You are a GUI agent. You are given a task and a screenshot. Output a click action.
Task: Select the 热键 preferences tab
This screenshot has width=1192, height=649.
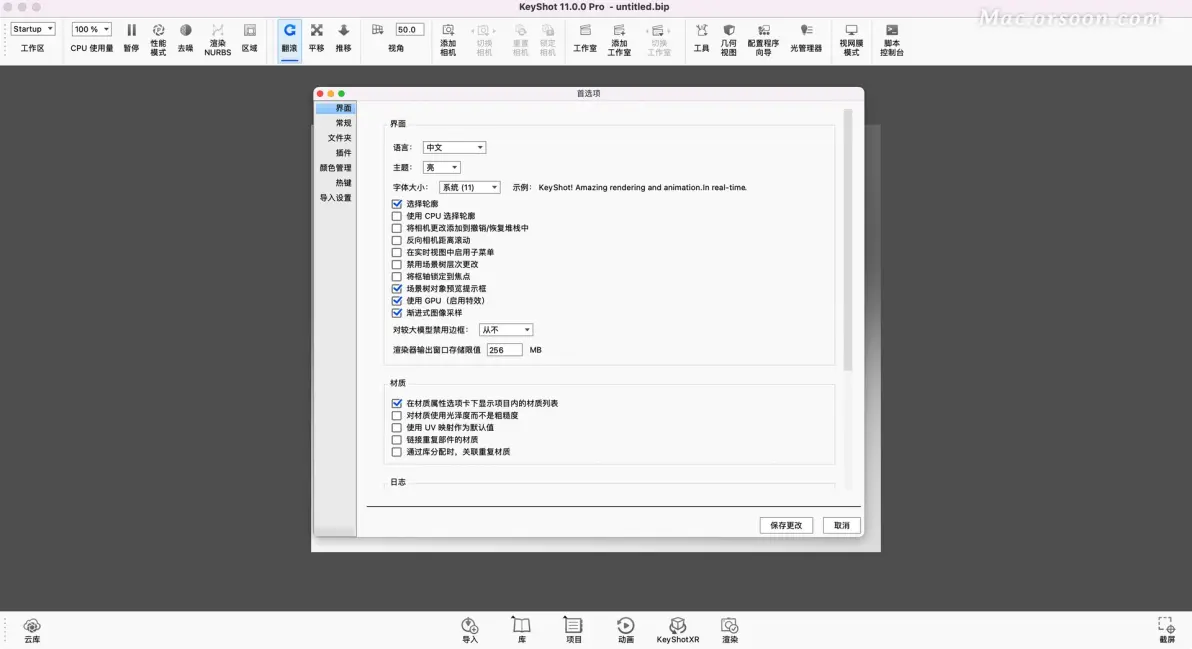(x=335, y=182)
